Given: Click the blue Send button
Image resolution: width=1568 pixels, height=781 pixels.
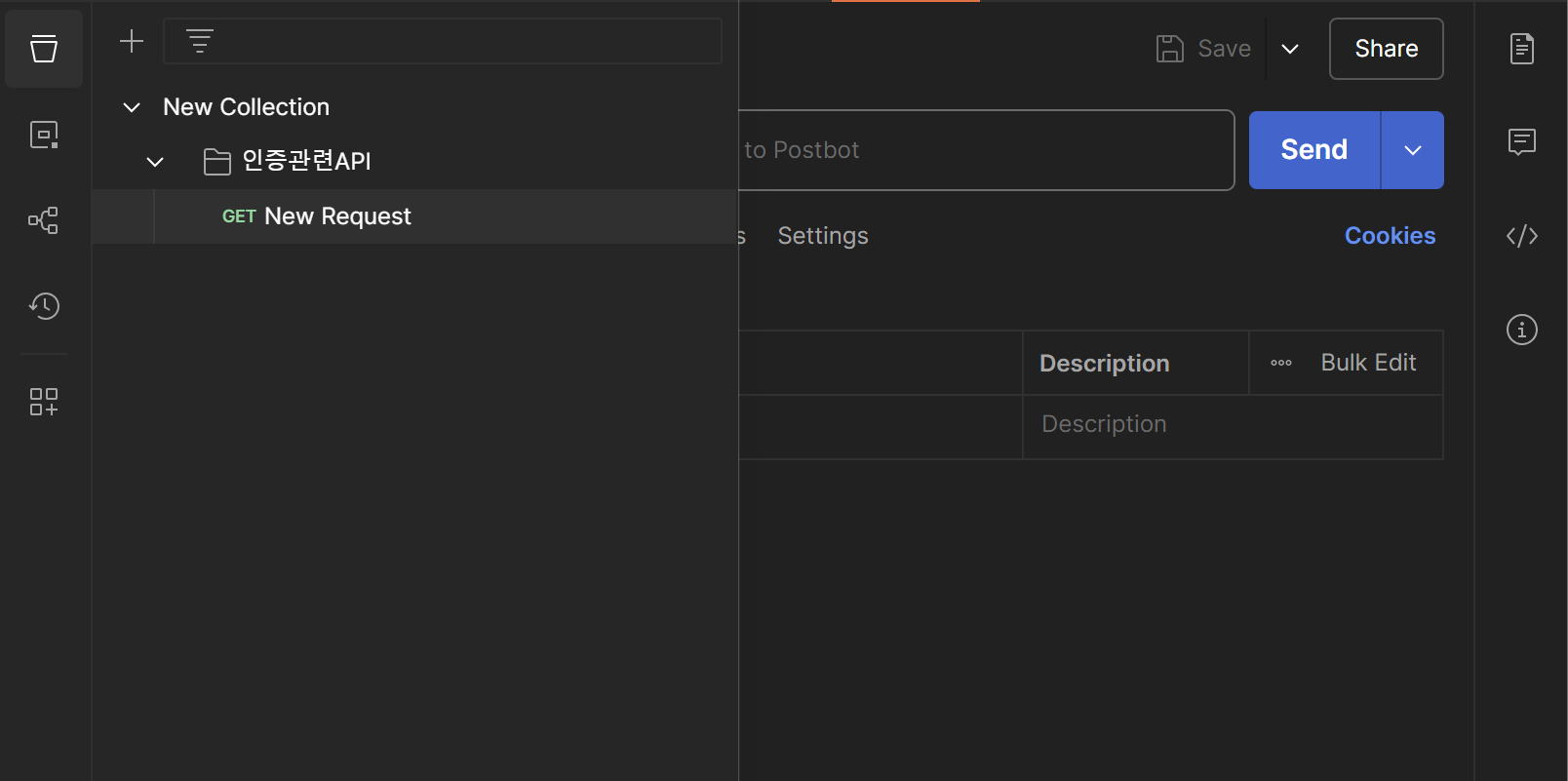Looking at the screenshot, I should (1314, 150).
